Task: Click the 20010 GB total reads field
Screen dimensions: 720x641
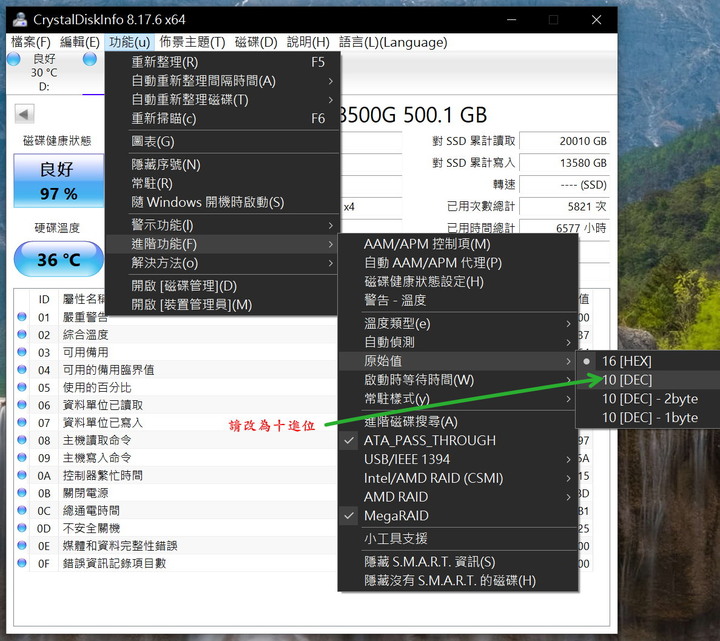Action: pyautogui.click(x=564, y=141)
